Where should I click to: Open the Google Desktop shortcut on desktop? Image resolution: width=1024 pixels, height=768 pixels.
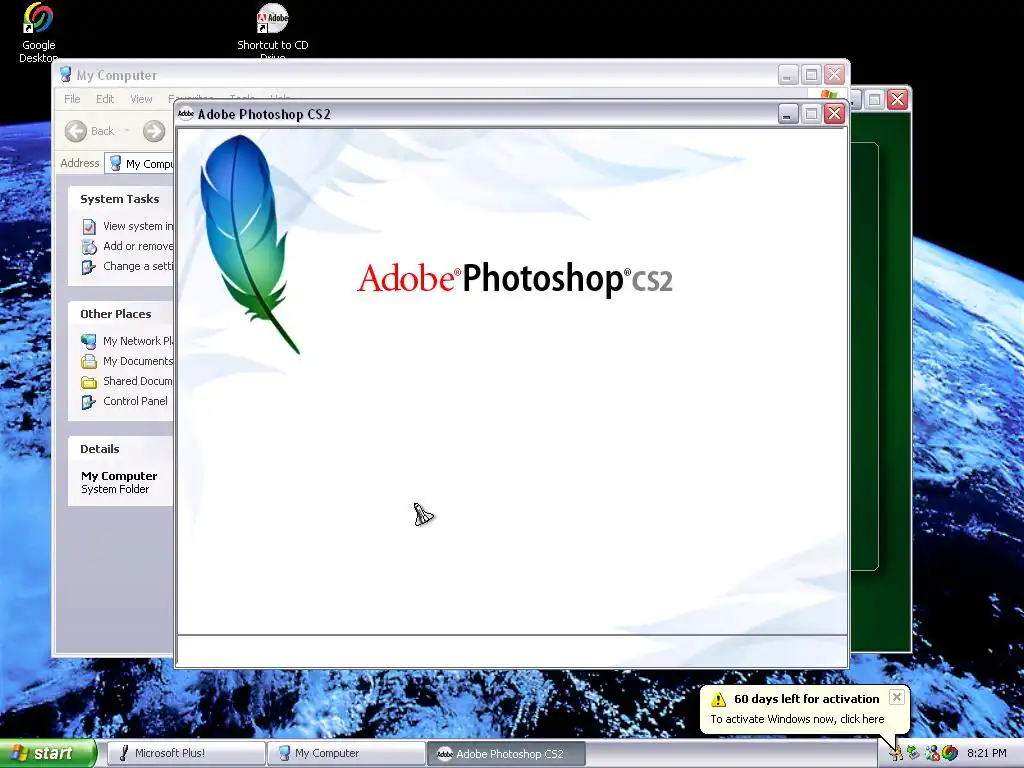tap(38, 33)
